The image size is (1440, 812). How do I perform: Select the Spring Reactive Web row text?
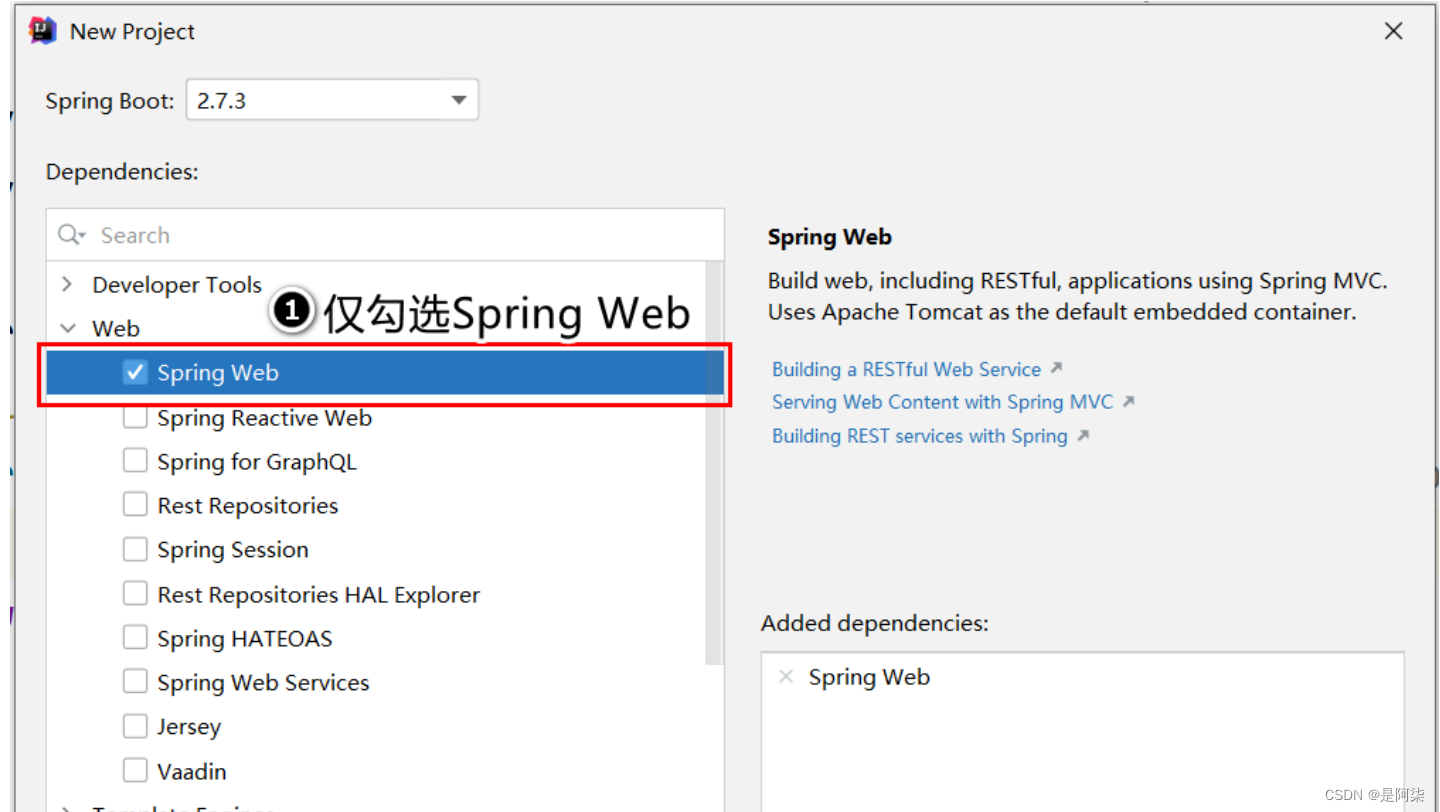click(264, 418)
